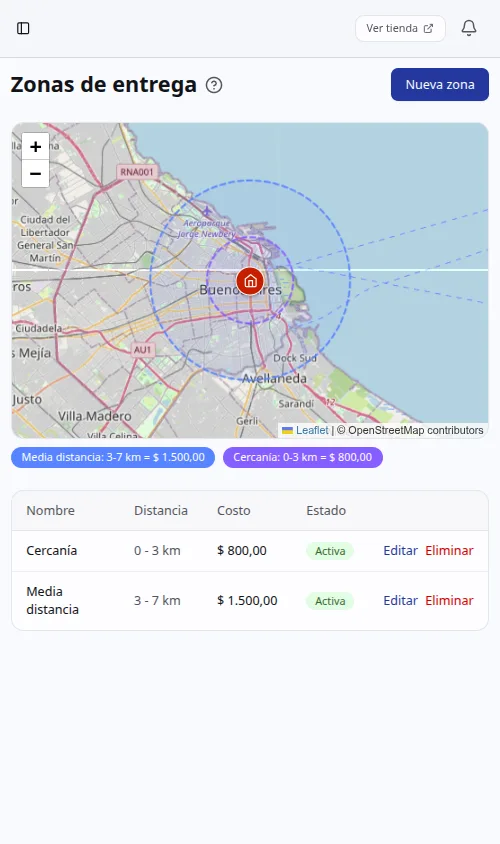500x844 pixels.
Task: Select the red store home marker
Action: [250, 281]
